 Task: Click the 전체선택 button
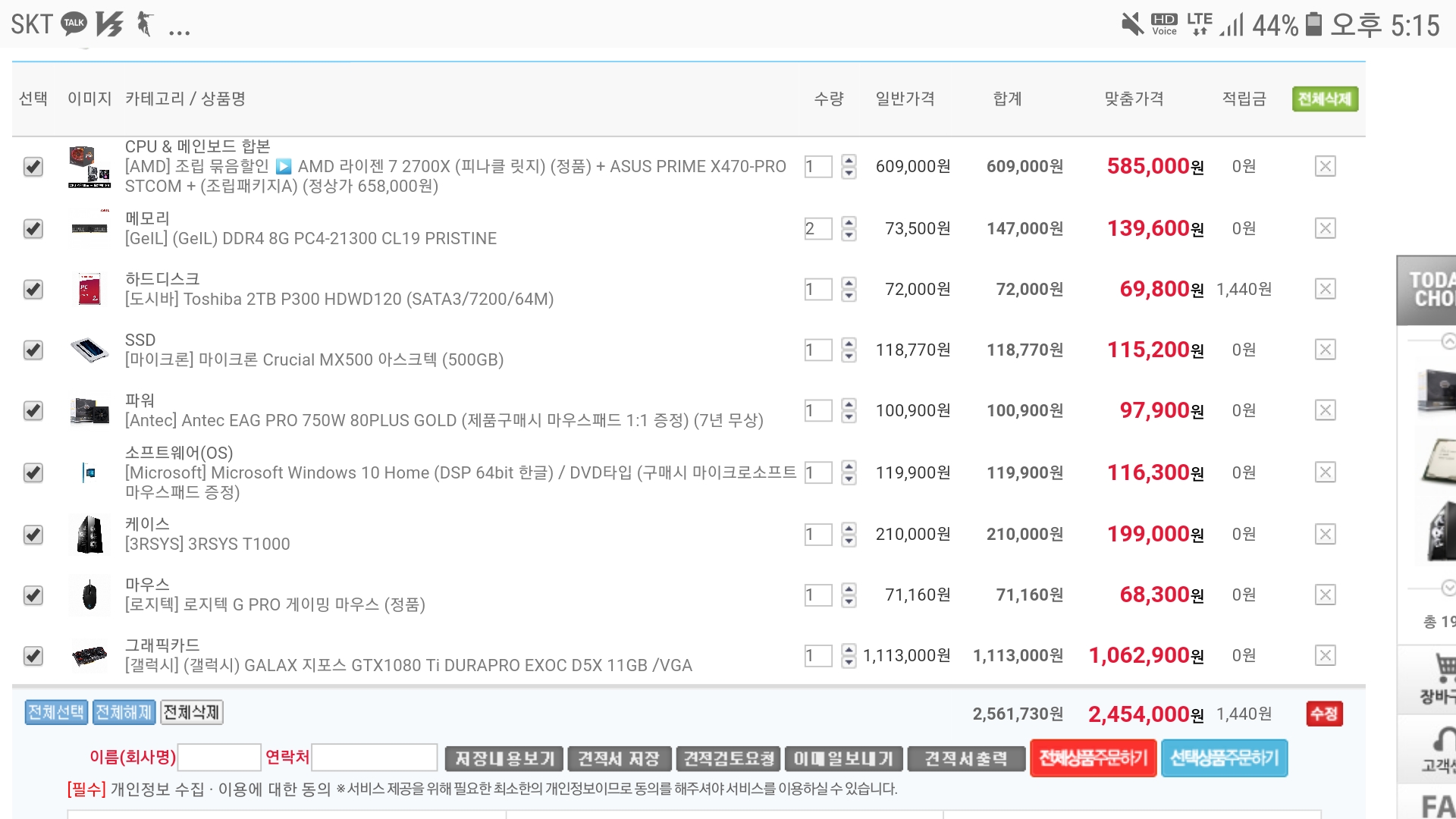(56, 712)
